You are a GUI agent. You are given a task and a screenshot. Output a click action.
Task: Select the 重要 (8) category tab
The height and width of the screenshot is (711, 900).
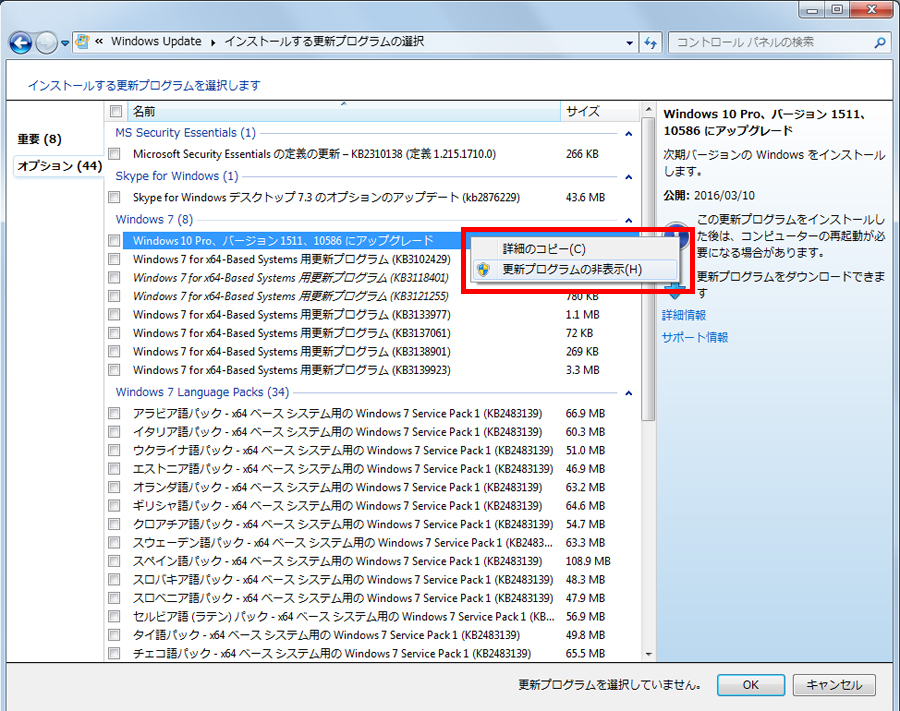click(39, 139)
